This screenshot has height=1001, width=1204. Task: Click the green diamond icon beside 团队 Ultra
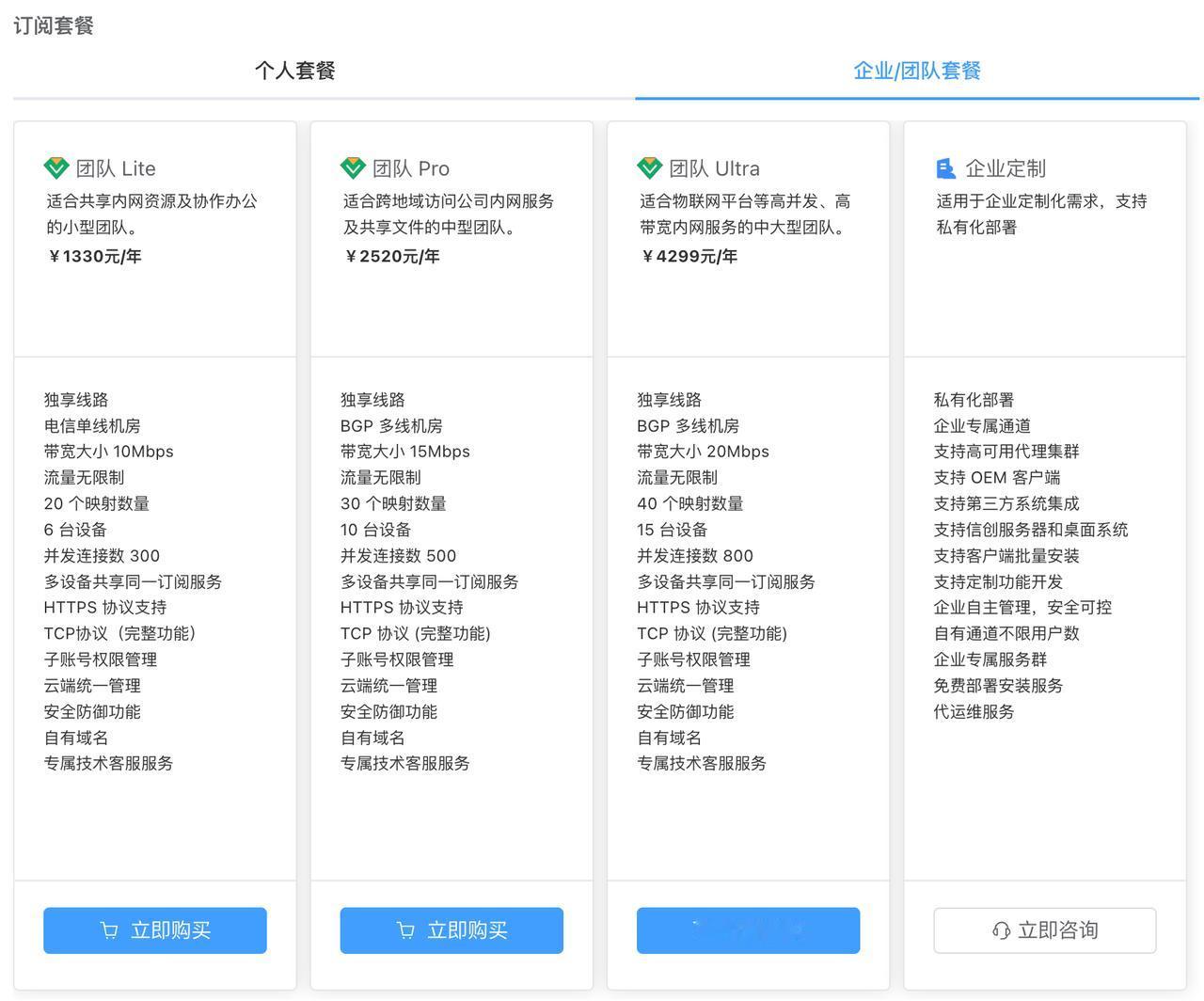pyautogui.click(x=649, y=167)
